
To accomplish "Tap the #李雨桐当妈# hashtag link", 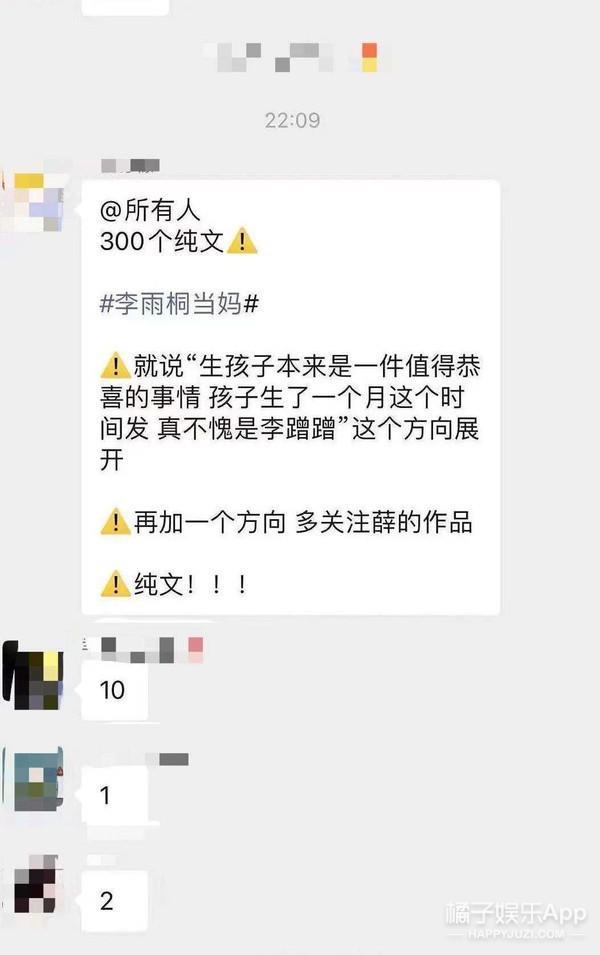I will point(179,303).
